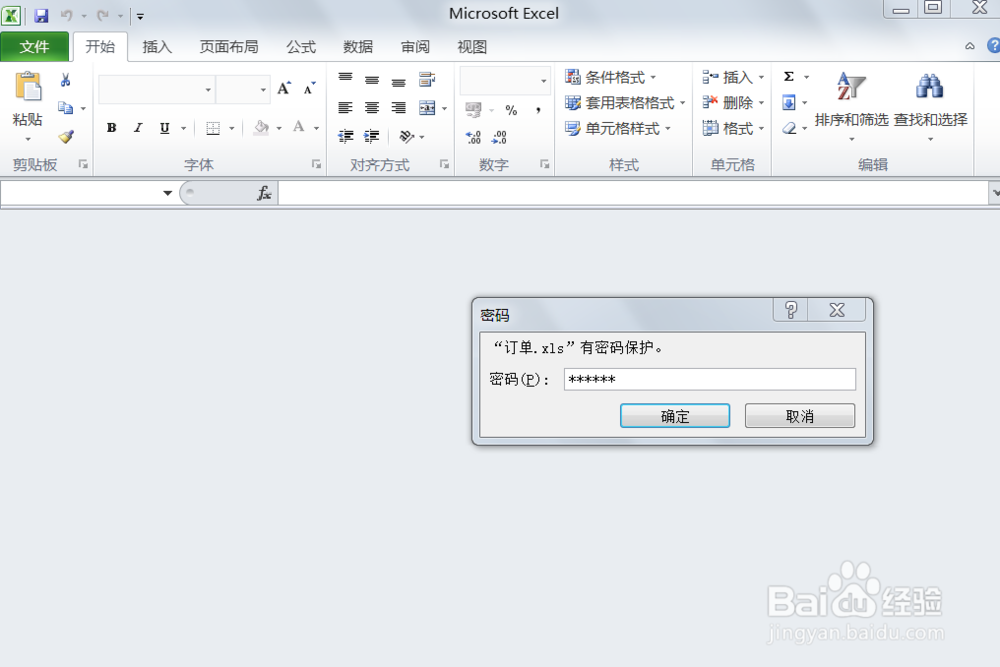Image resolution: width=1000 pixels, height=667 pixels.
Task: Click 取消 in password dialog
Action: [800, 416]
